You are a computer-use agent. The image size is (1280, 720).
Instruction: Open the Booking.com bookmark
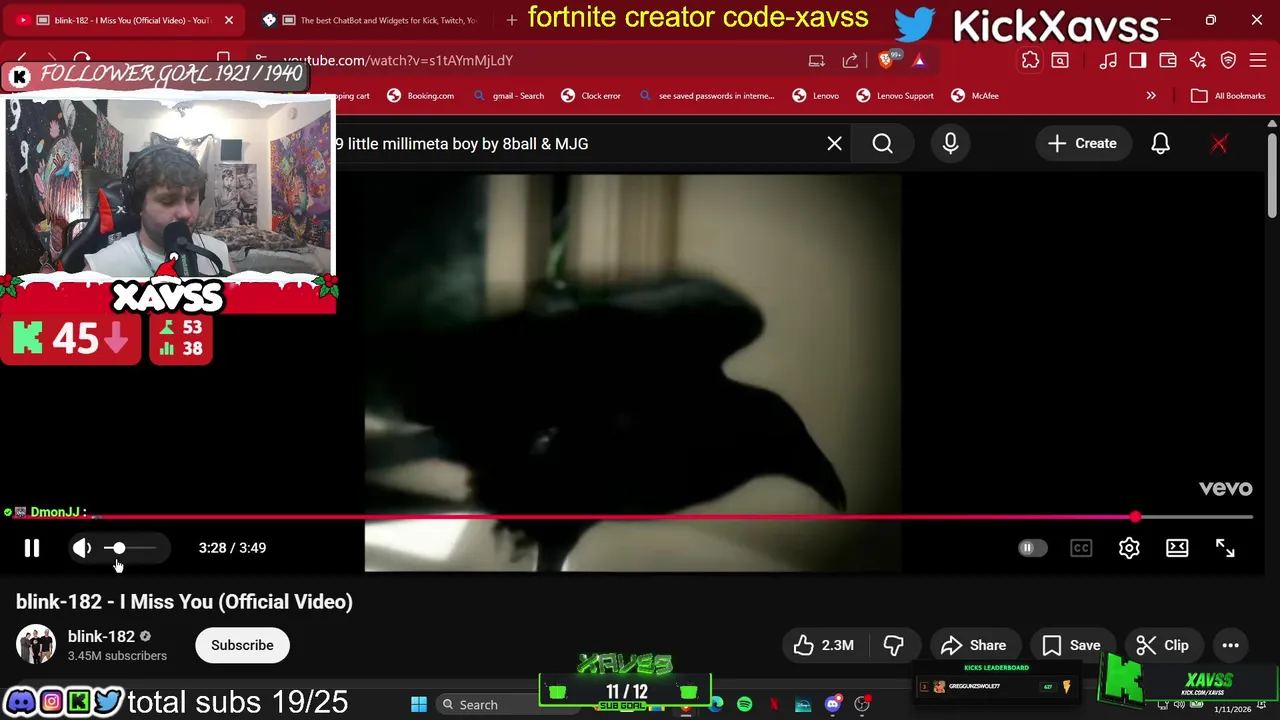421,96
